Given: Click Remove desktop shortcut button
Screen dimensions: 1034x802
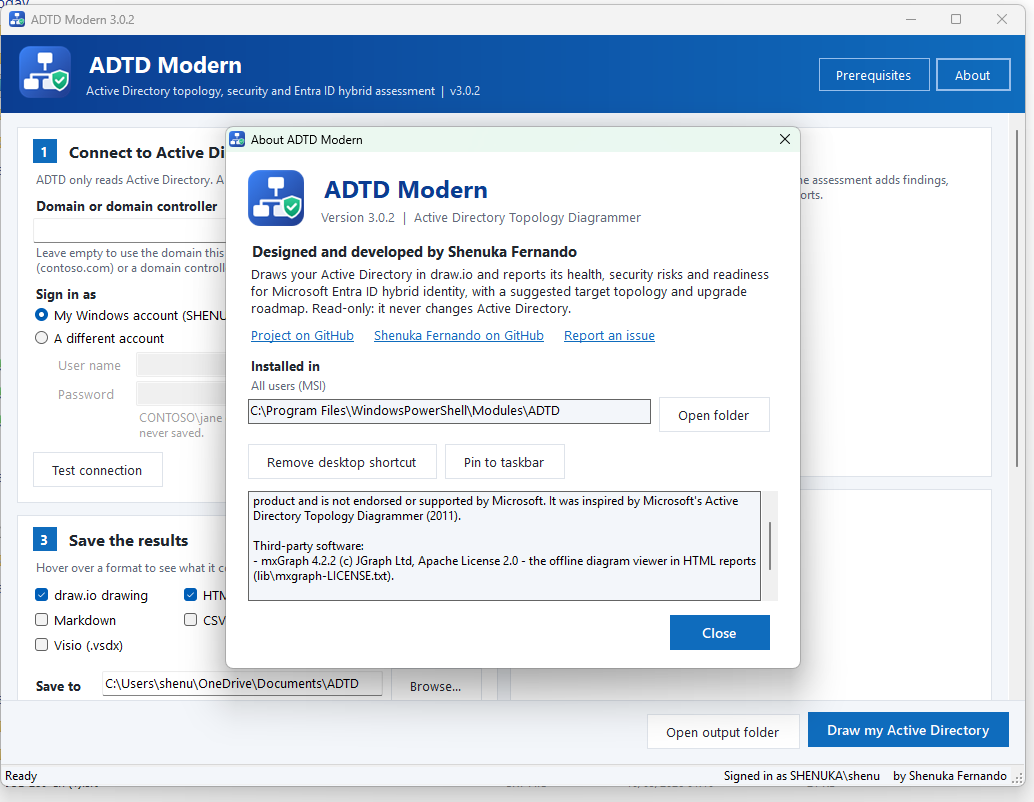Looking at the screenshot, I should click(342, 462).
